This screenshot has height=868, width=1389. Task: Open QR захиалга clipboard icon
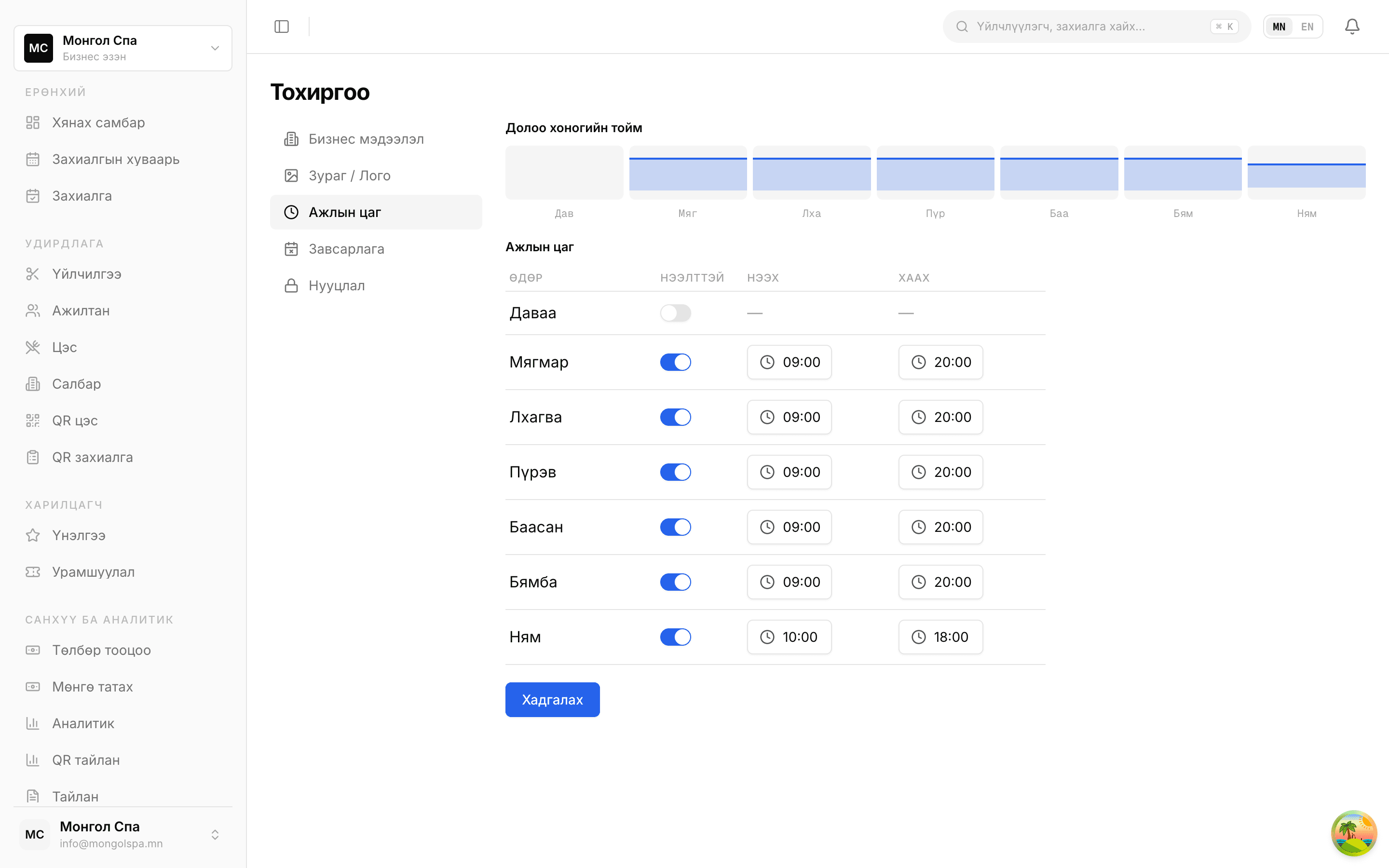[x=33, y=458]
